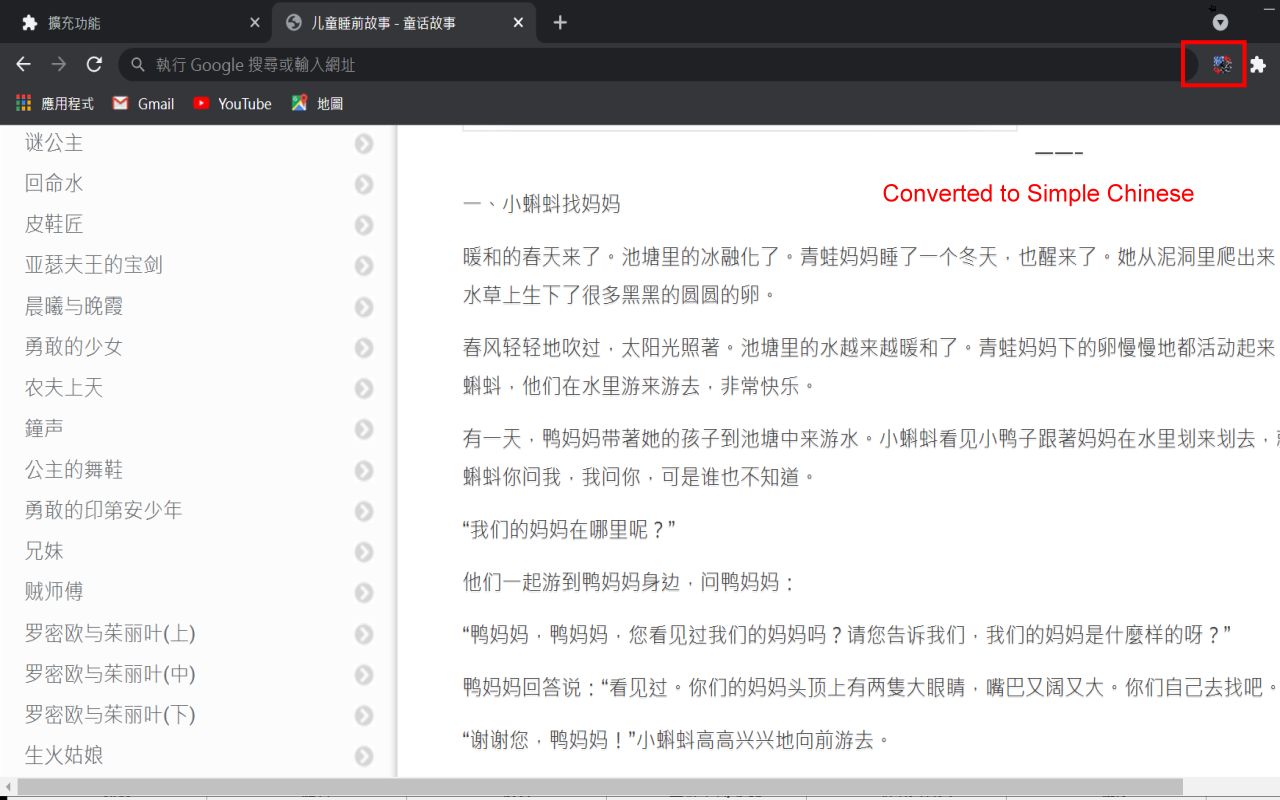Image resolution: width=1280 pixels, height=800 pixels.
Task: Open 罗密欧与茱丽叶(上) story
Action: [x=108, y=633]
